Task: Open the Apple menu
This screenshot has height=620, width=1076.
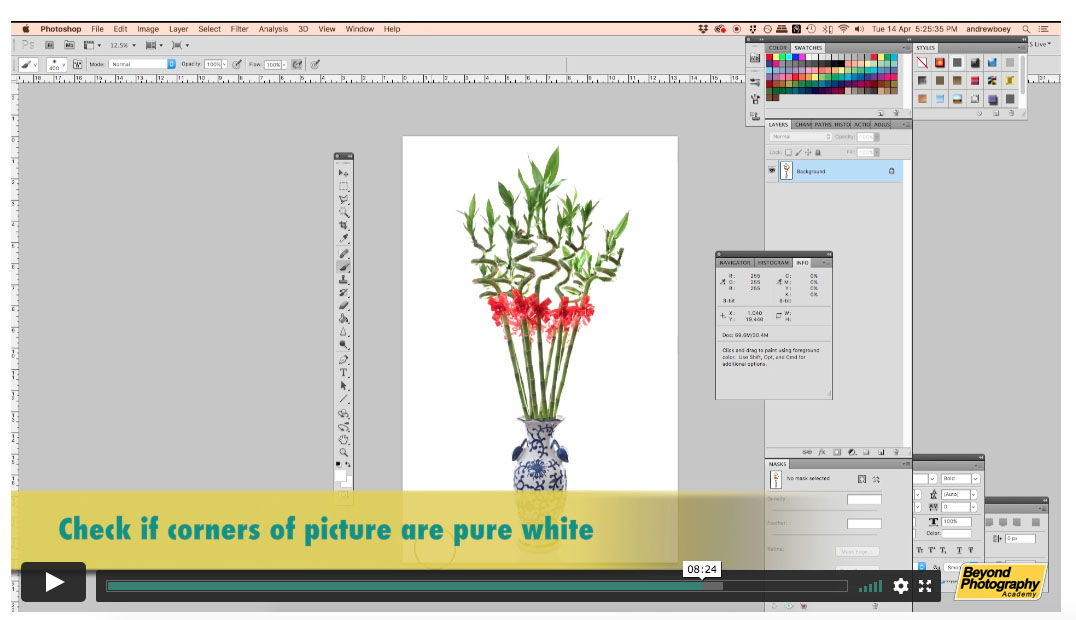Action: click(26, 29)
